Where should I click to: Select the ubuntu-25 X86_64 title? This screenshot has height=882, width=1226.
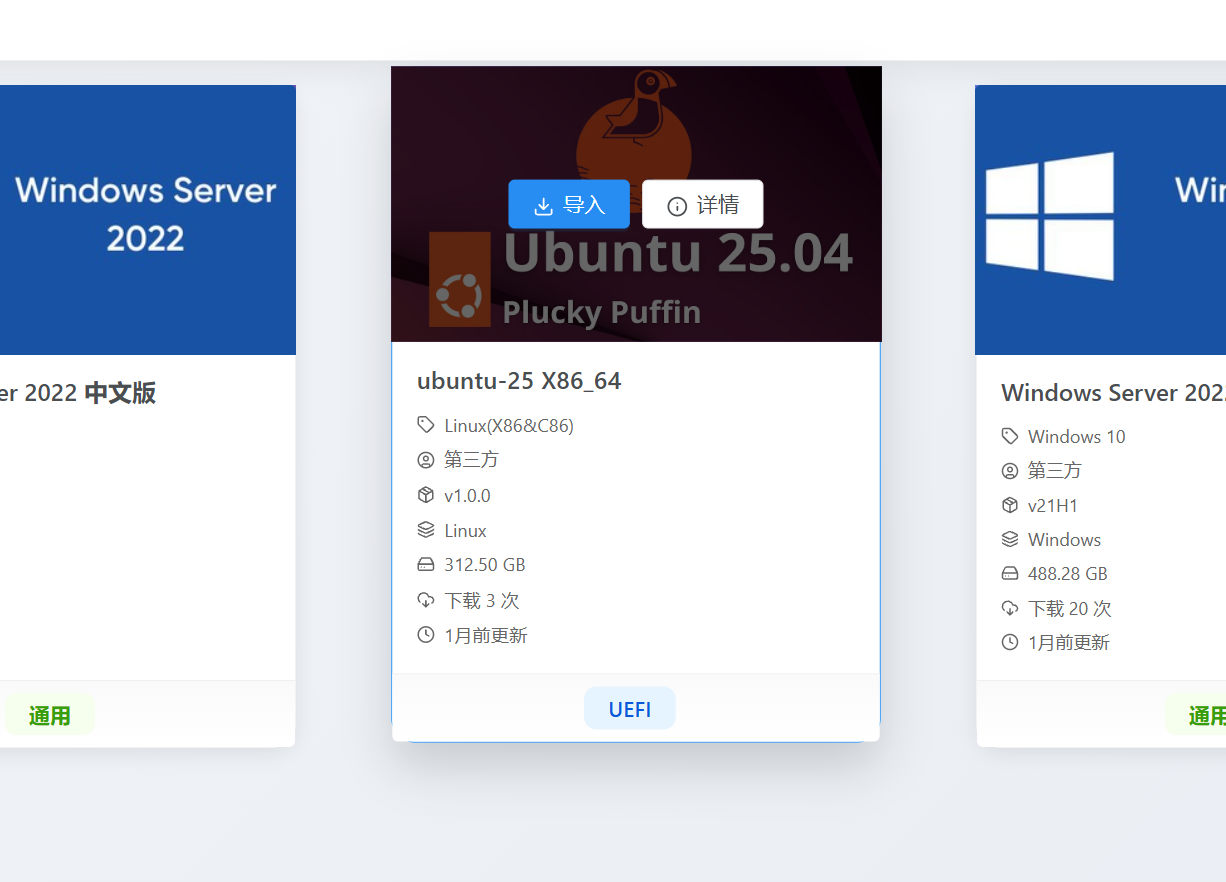519,381
